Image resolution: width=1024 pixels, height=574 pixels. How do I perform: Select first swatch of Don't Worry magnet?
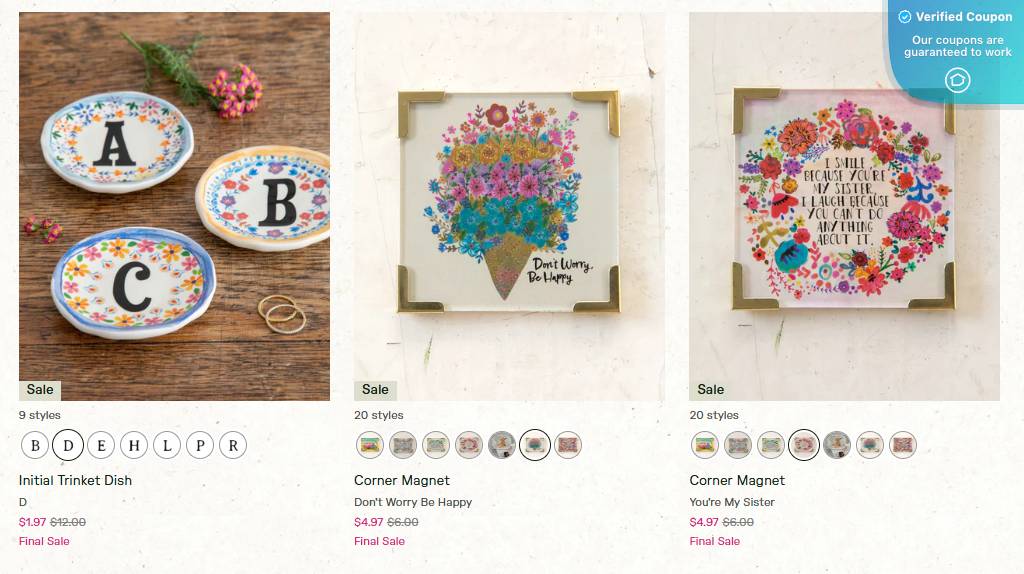pos(370,445)
